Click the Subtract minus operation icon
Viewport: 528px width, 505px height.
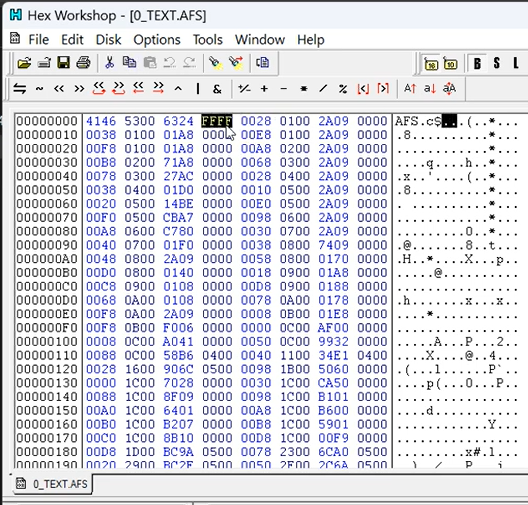point(284,89)
